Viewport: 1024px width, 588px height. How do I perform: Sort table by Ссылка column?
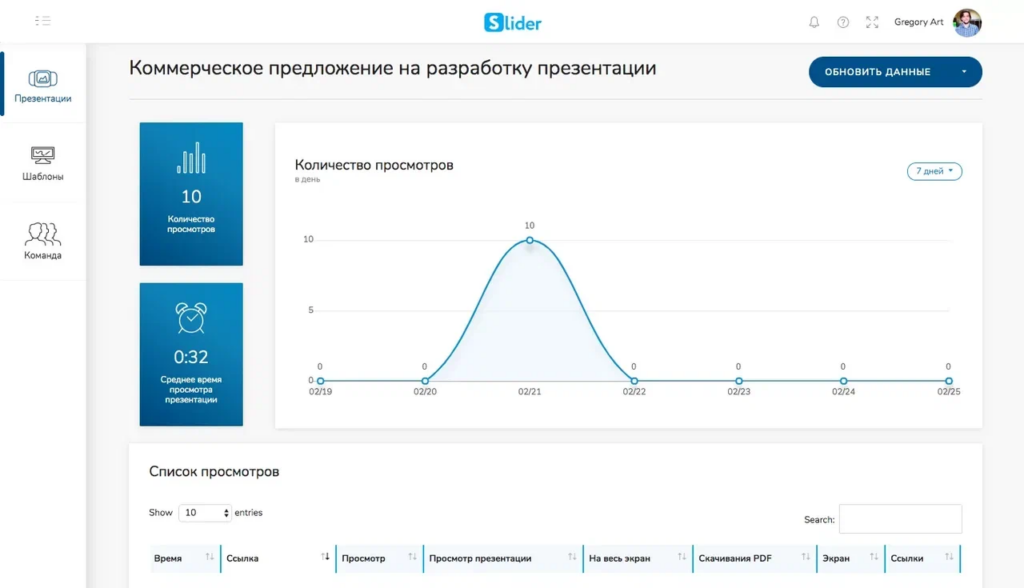pyautogui.click(x=278, y=559)
